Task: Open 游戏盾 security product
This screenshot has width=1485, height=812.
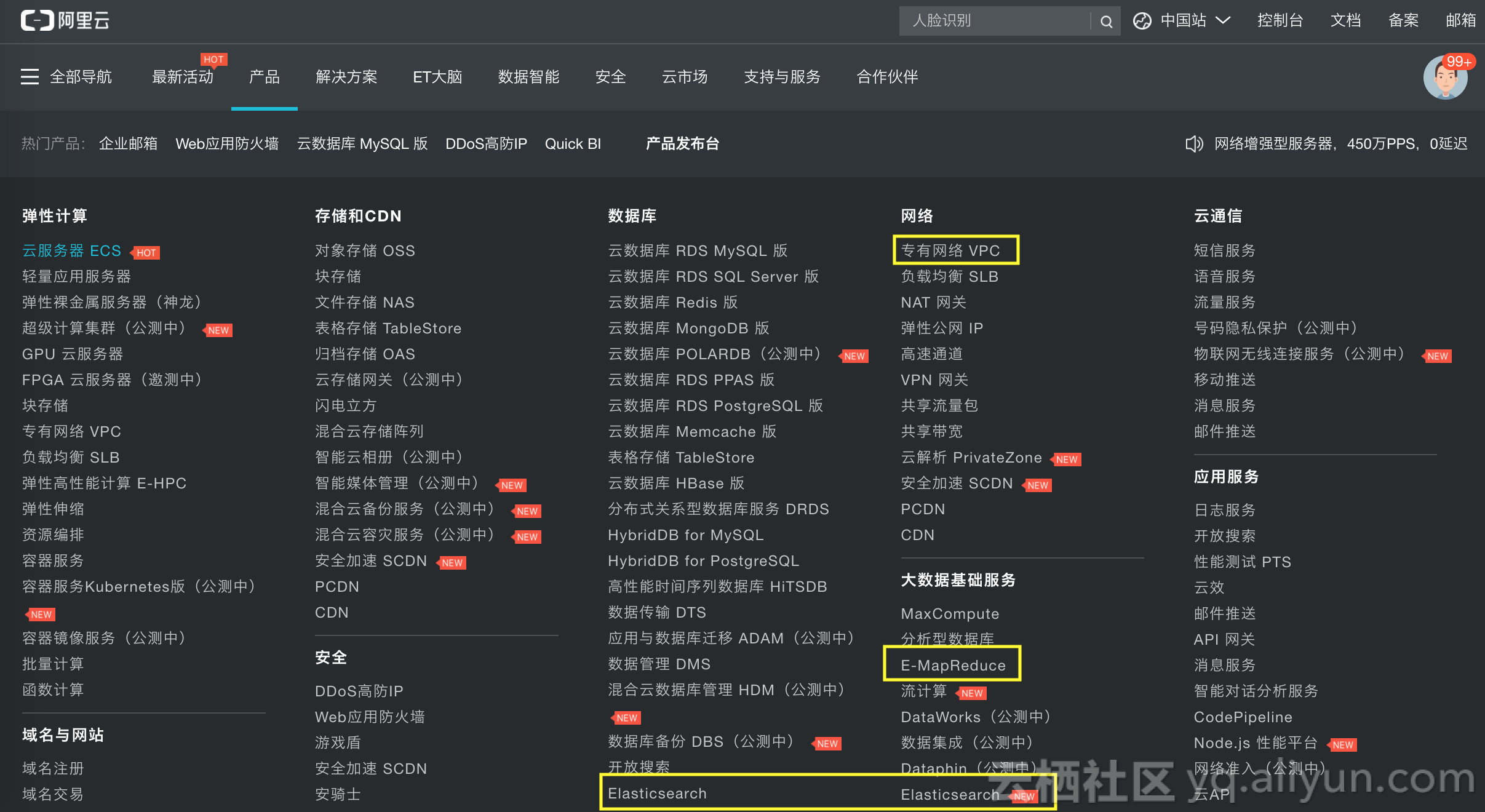Action: point(338,743)
